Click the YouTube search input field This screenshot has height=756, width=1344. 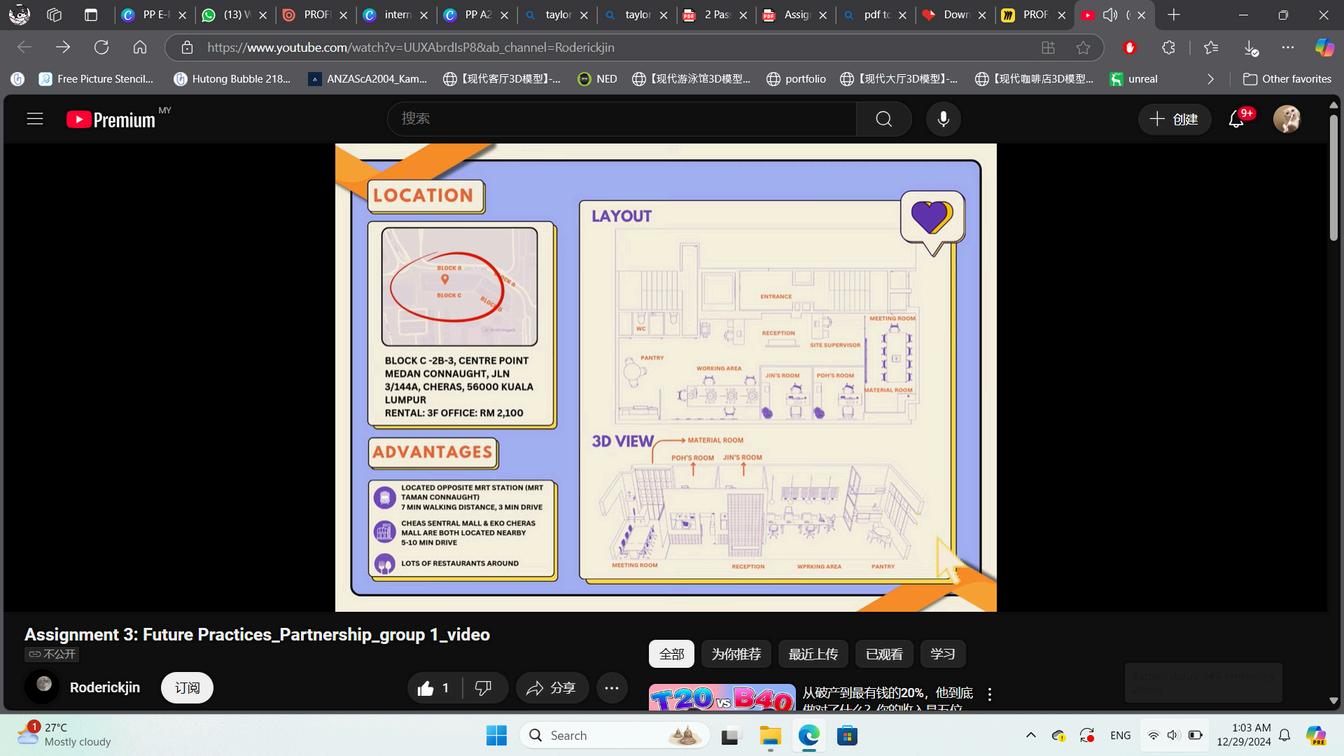point(622,119)
